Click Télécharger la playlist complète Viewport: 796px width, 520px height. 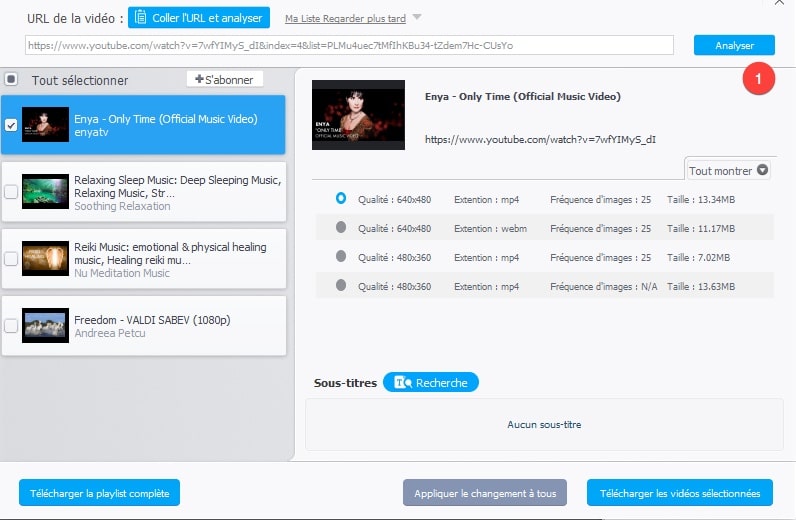[100, 493]
